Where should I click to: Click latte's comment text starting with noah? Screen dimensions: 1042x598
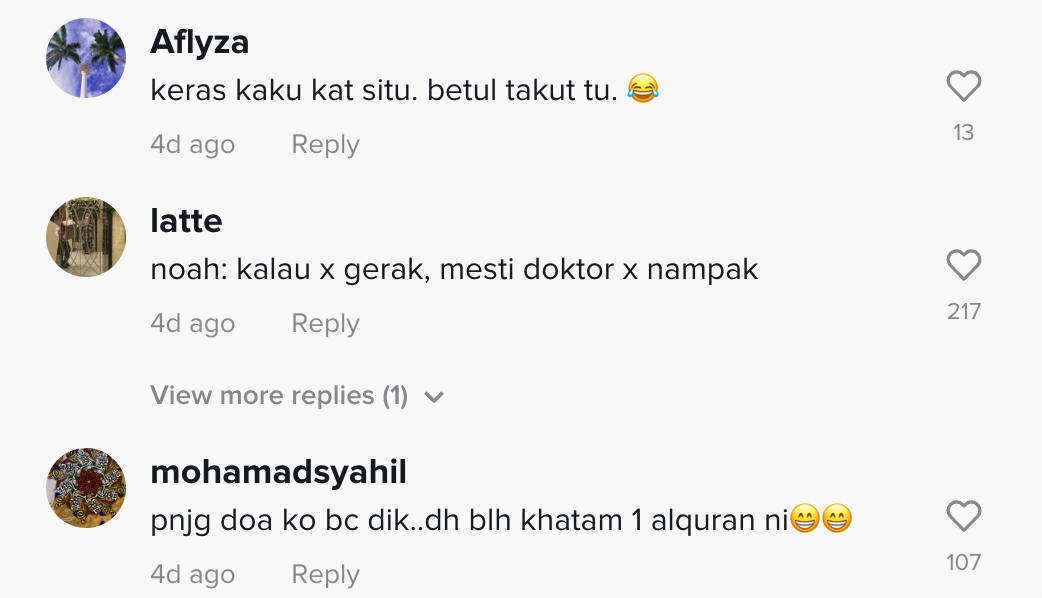pyautogui.click(x=454, y=269)
